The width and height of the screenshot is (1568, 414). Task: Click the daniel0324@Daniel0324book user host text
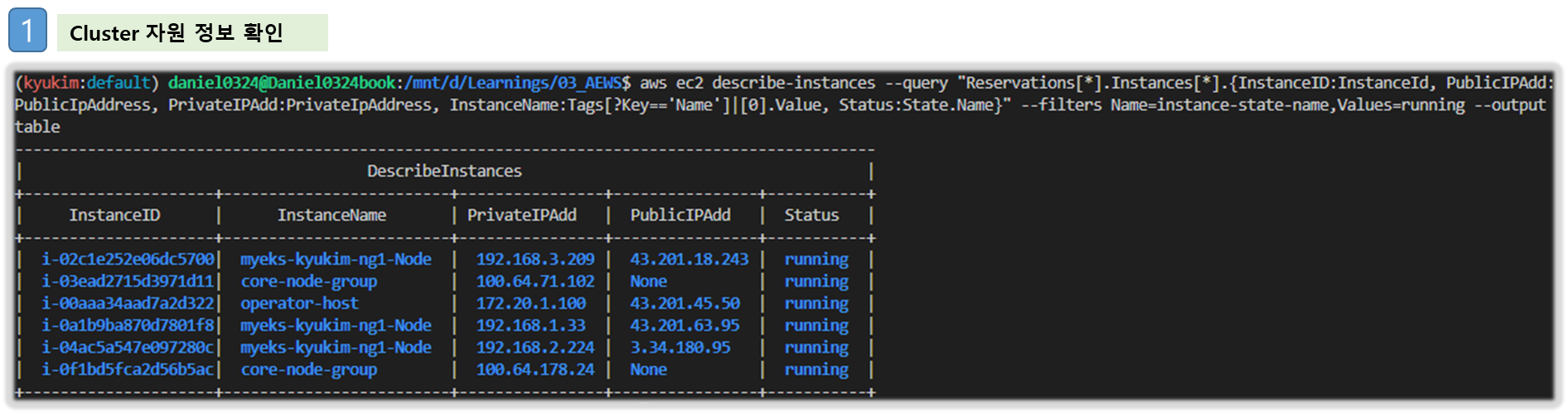point(282,83)
